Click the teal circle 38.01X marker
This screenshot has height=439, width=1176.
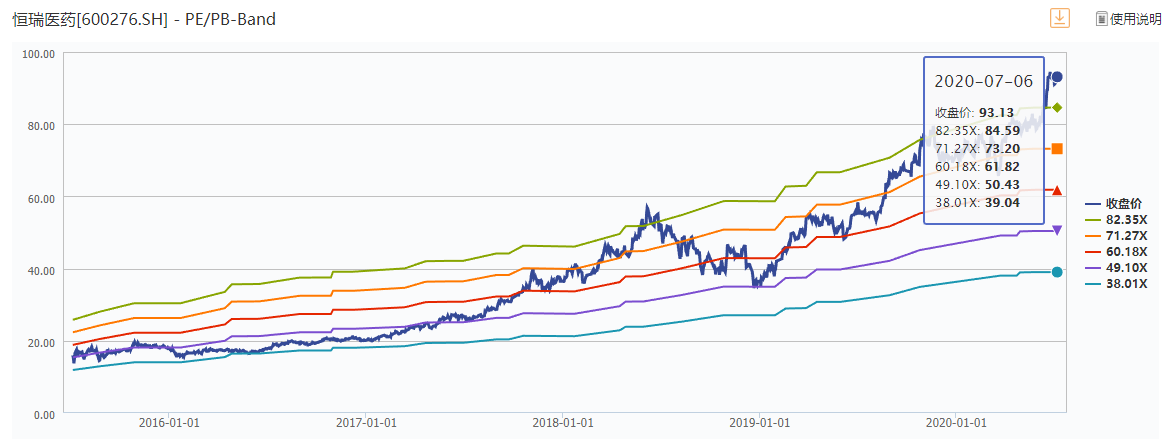1057,272
